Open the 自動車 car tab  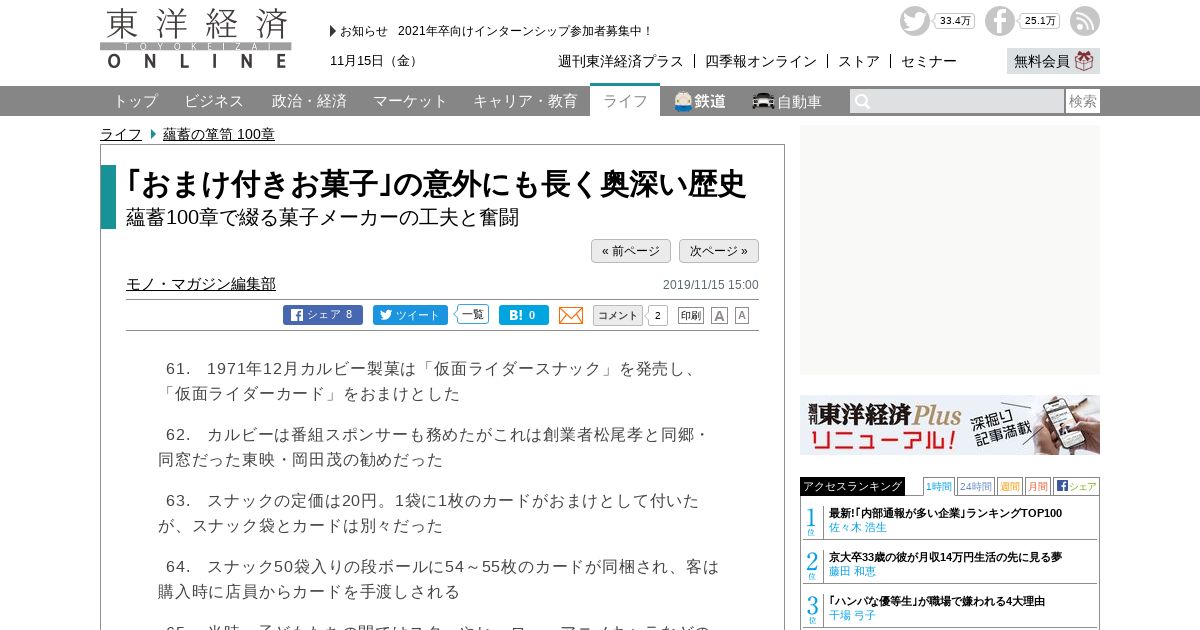tap(788, 101)
